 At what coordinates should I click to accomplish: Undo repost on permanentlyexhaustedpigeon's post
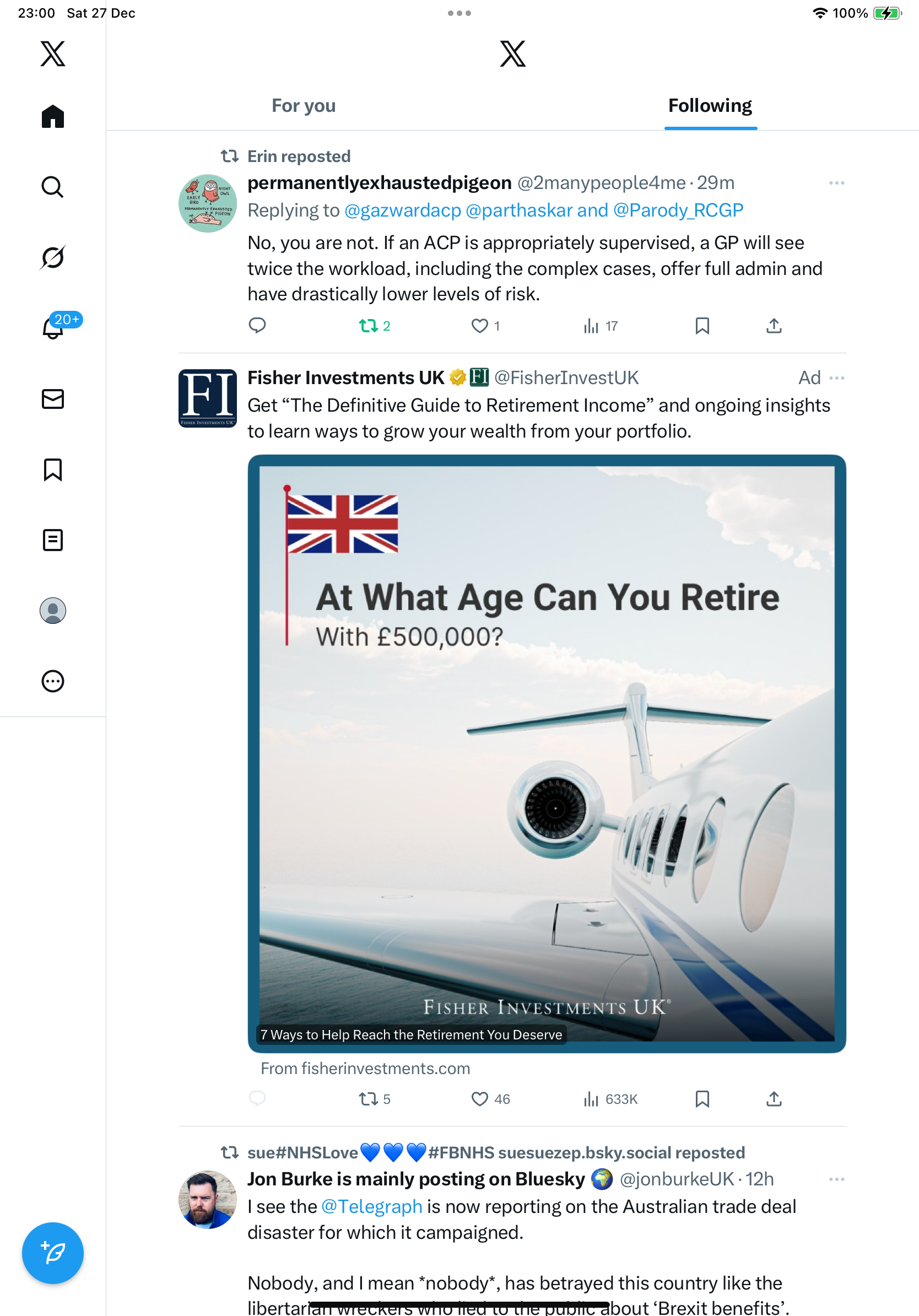368,326
